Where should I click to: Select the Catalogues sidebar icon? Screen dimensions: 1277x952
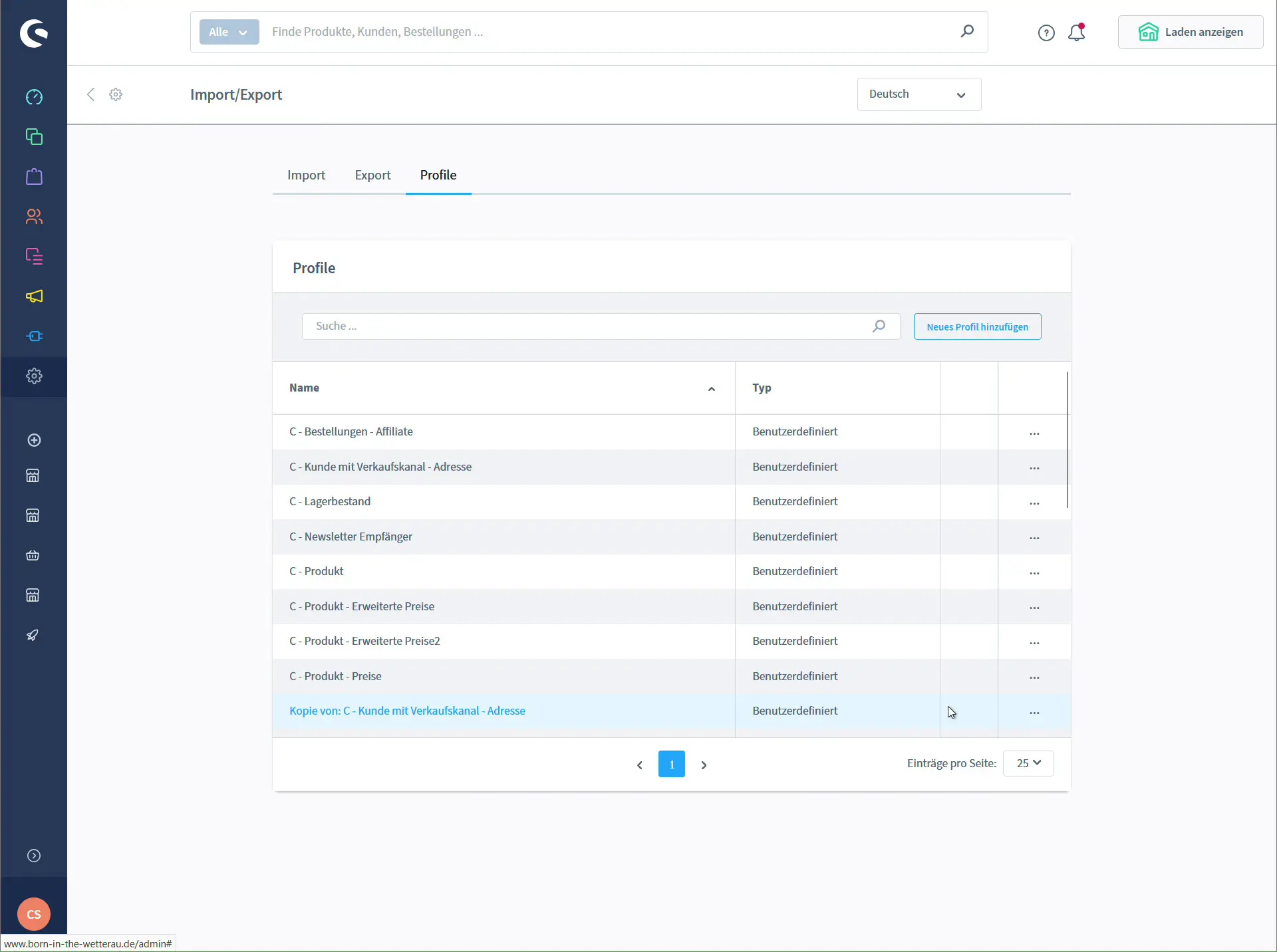click(34, 137)
